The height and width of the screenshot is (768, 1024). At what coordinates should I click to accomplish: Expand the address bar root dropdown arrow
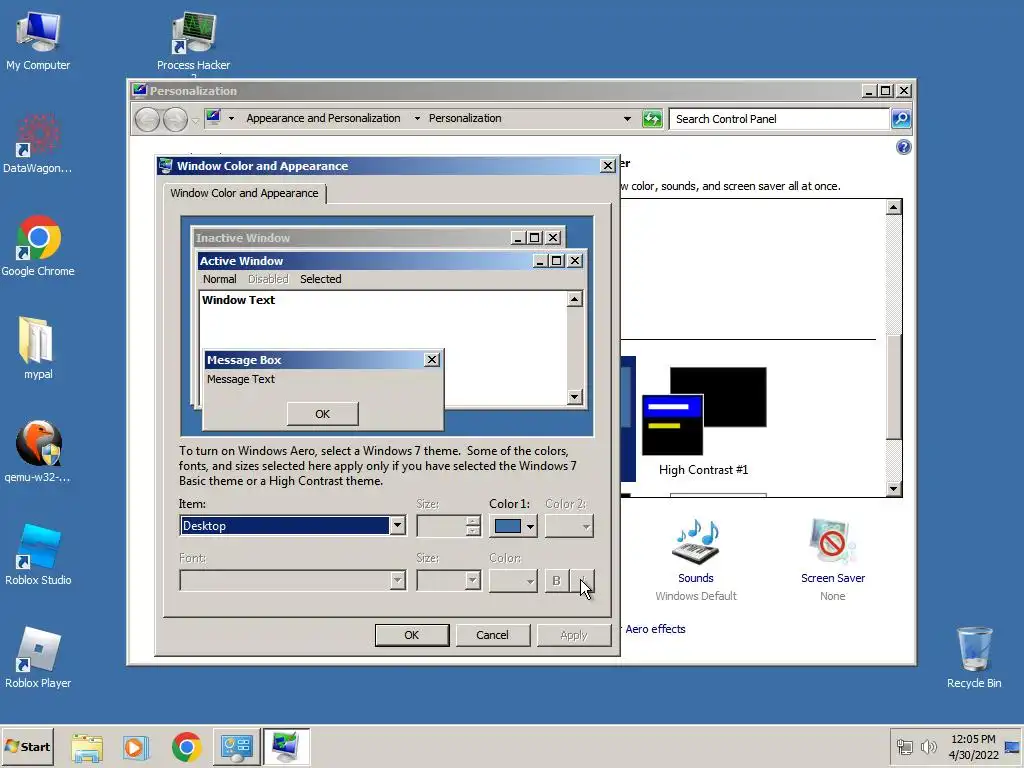(231, 118)
